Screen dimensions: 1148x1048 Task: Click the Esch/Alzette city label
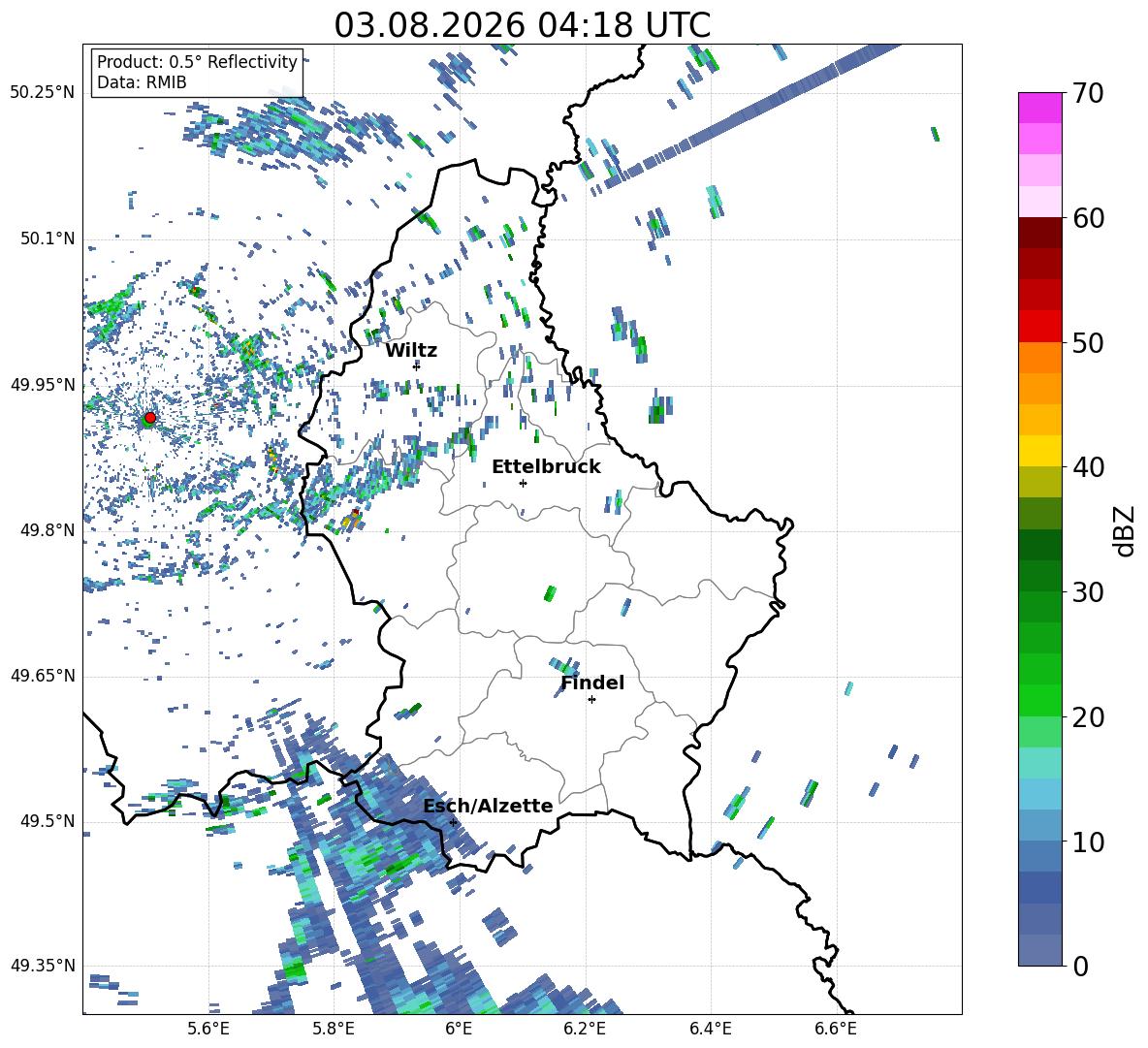coord(488,806)
